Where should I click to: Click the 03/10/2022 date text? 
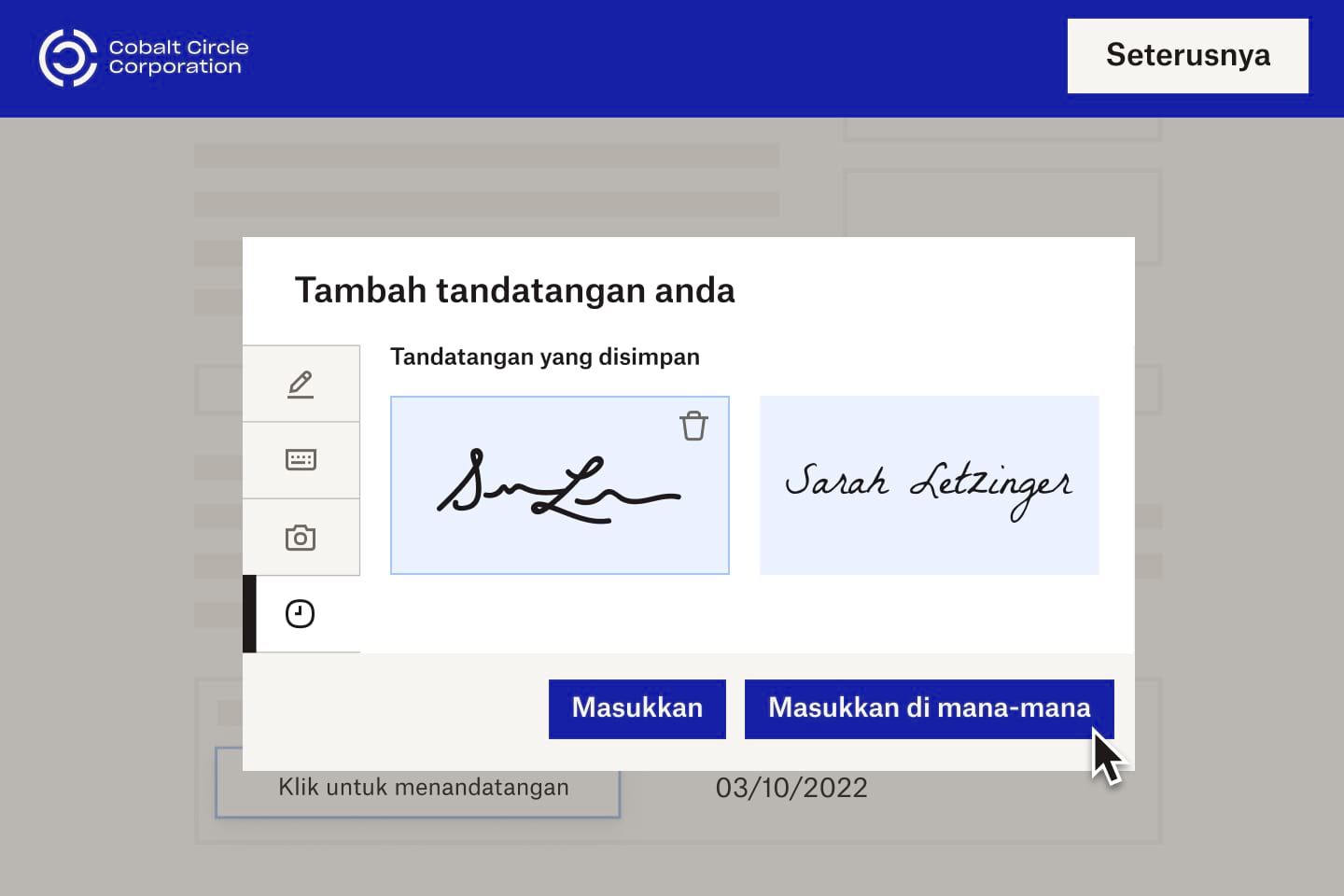click(791, 788)
